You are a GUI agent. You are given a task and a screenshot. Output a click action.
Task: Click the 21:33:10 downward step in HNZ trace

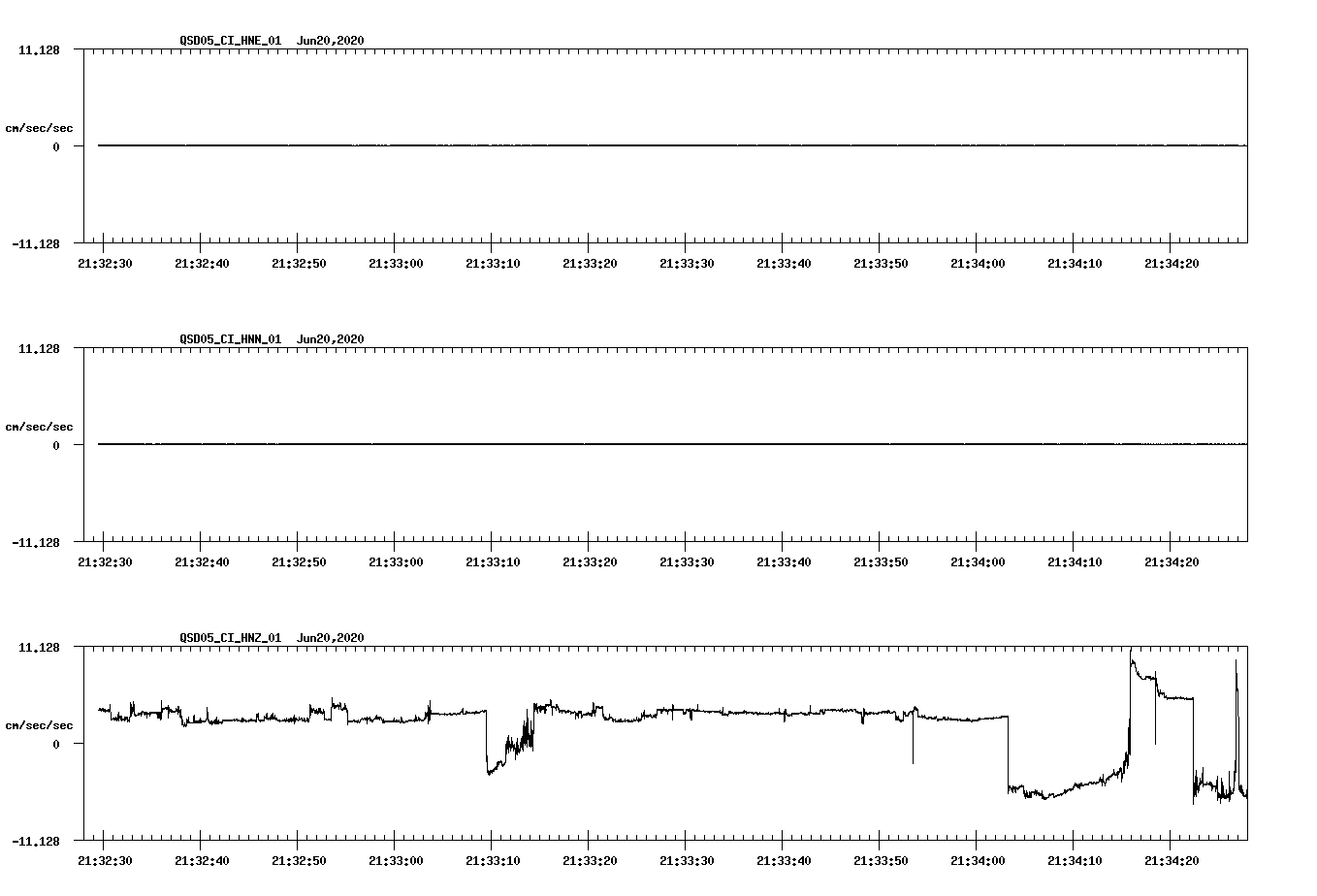(x=487, y=742)
